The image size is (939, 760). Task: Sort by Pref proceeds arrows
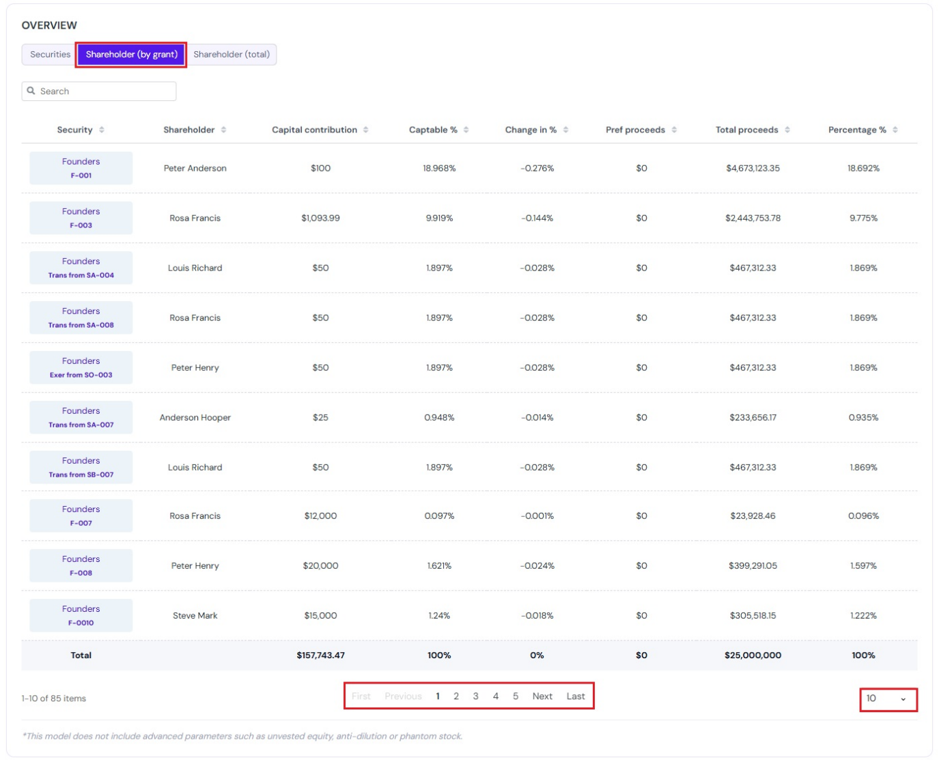[674, 130]
